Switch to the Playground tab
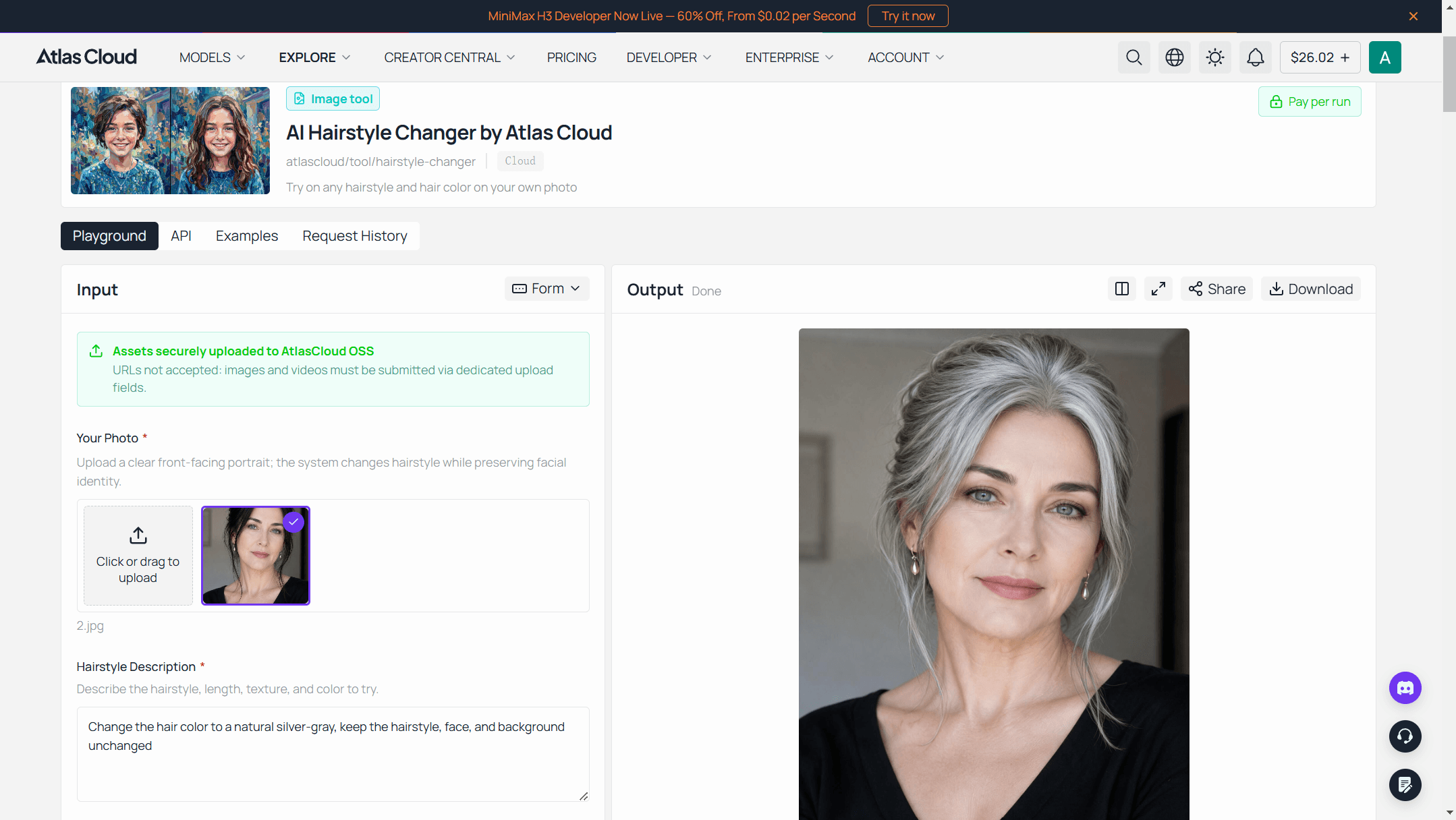Viewport: 1456px width, 820px height. point(109,236)
